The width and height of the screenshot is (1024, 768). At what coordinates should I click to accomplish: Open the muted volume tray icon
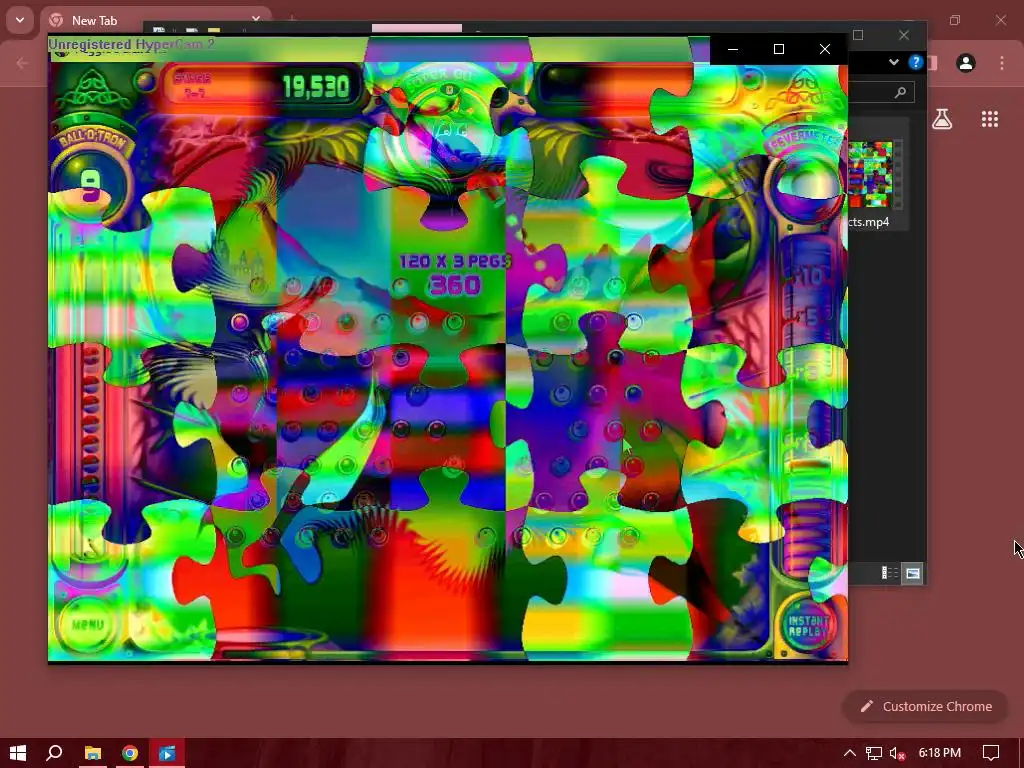[898, 753]
